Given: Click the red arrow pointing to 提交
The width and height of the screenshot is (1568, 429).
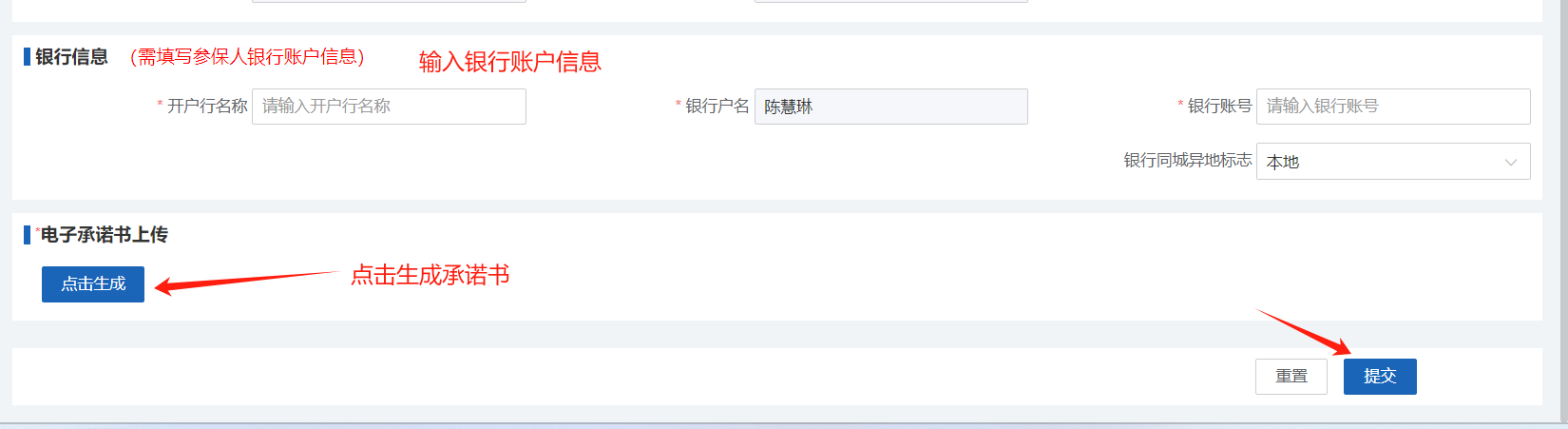Looking at the screenshot, I should pos(1304,333).
